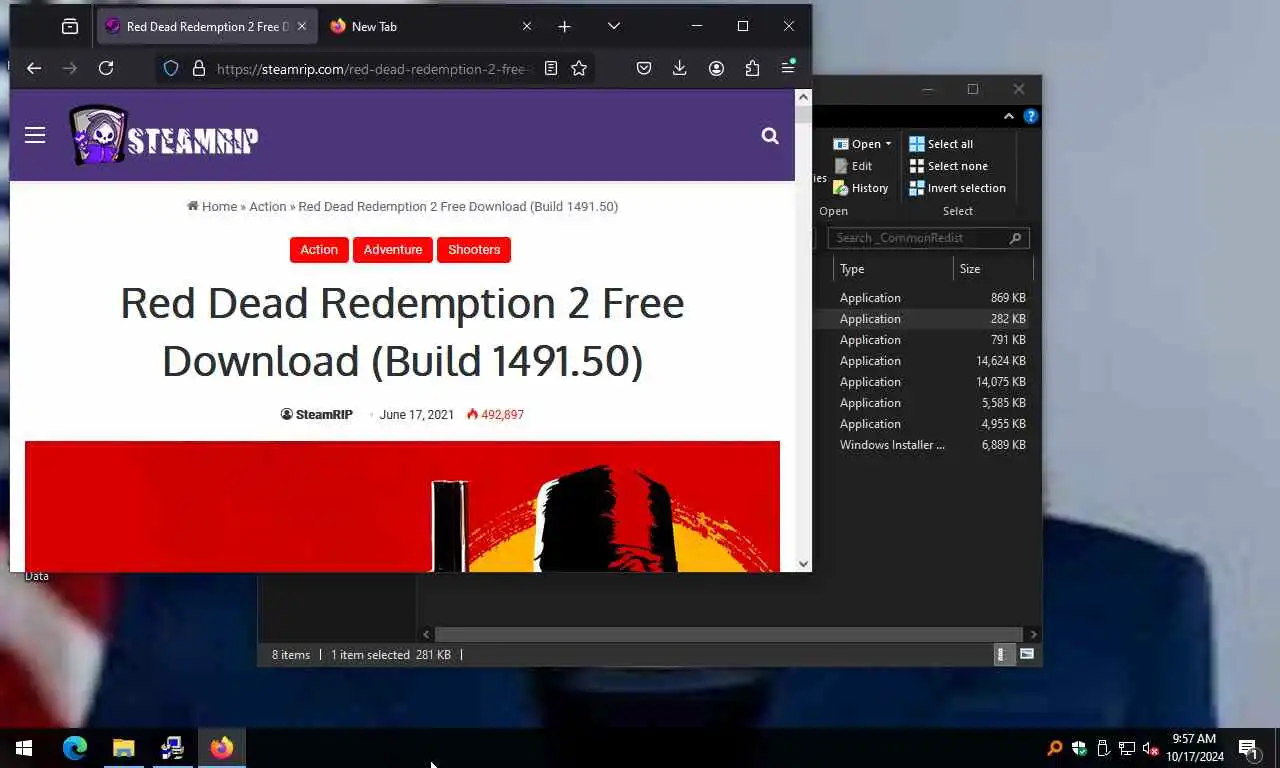Click red Adventure category tag
This screenshot has height=768, width=1280.
pyautogui.click(x=393, y=250)
